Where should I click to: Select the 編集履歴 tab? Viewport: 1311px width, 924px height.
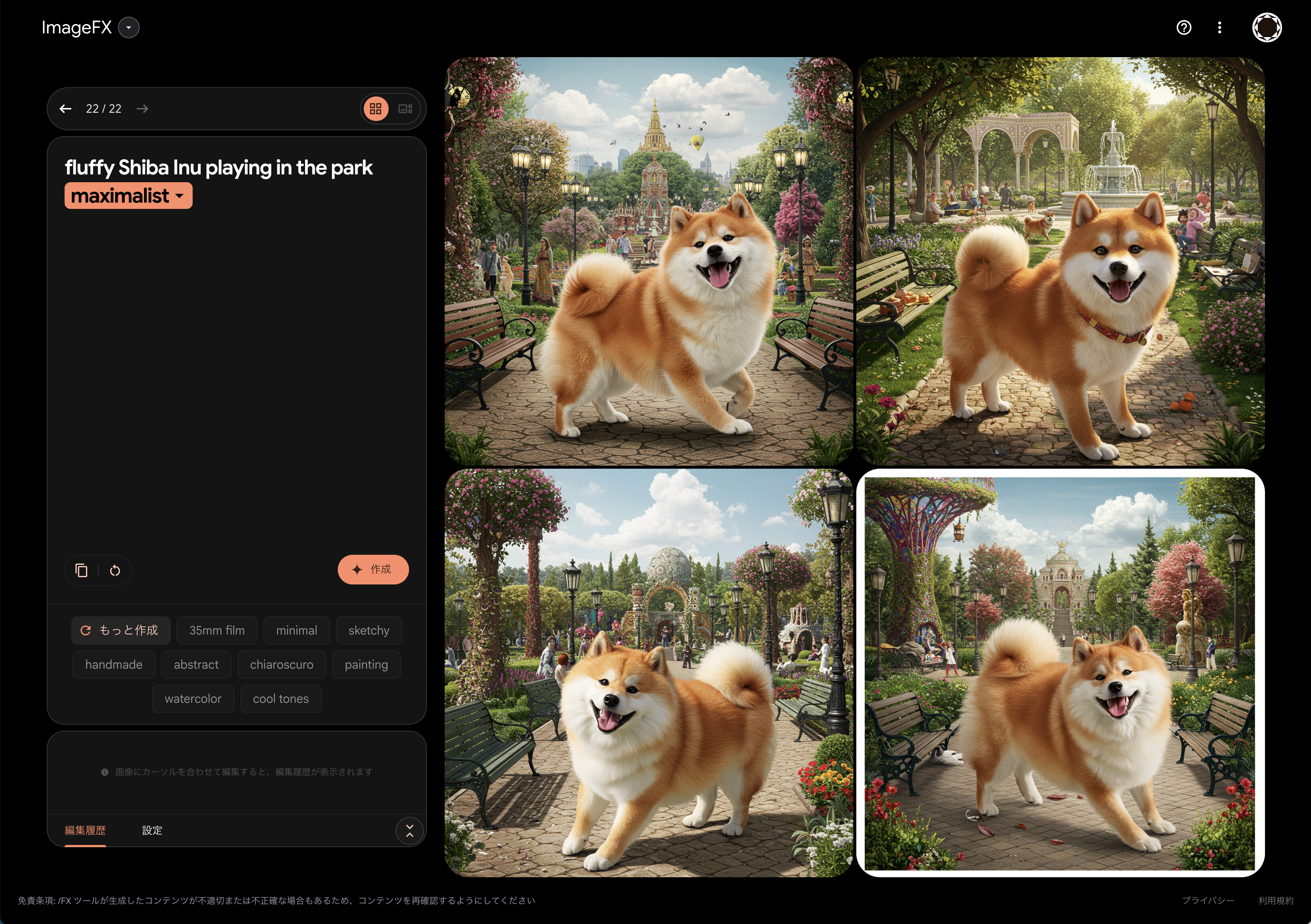(85, 830)
